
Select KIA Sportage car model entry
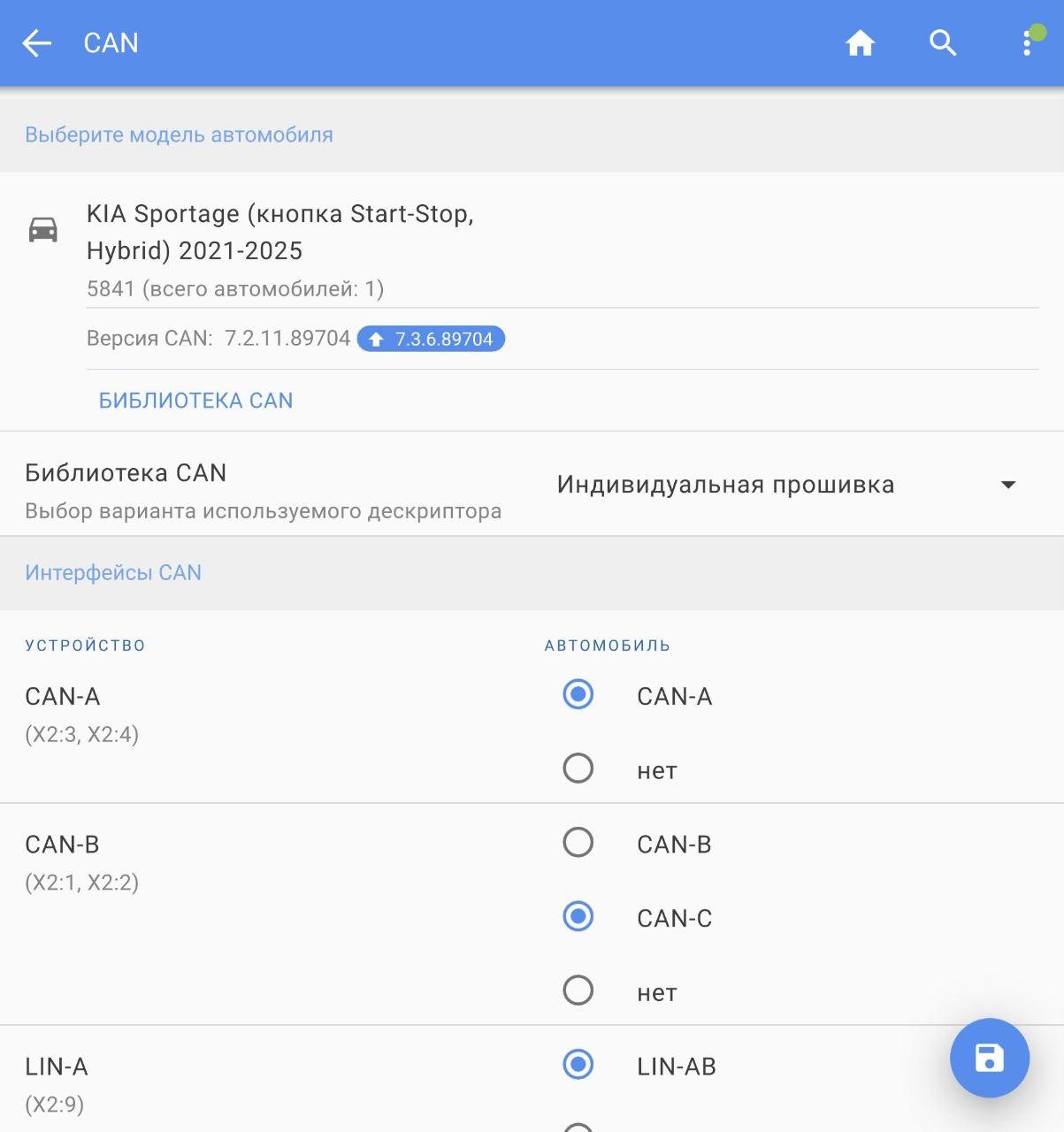[x=280, y=233]
